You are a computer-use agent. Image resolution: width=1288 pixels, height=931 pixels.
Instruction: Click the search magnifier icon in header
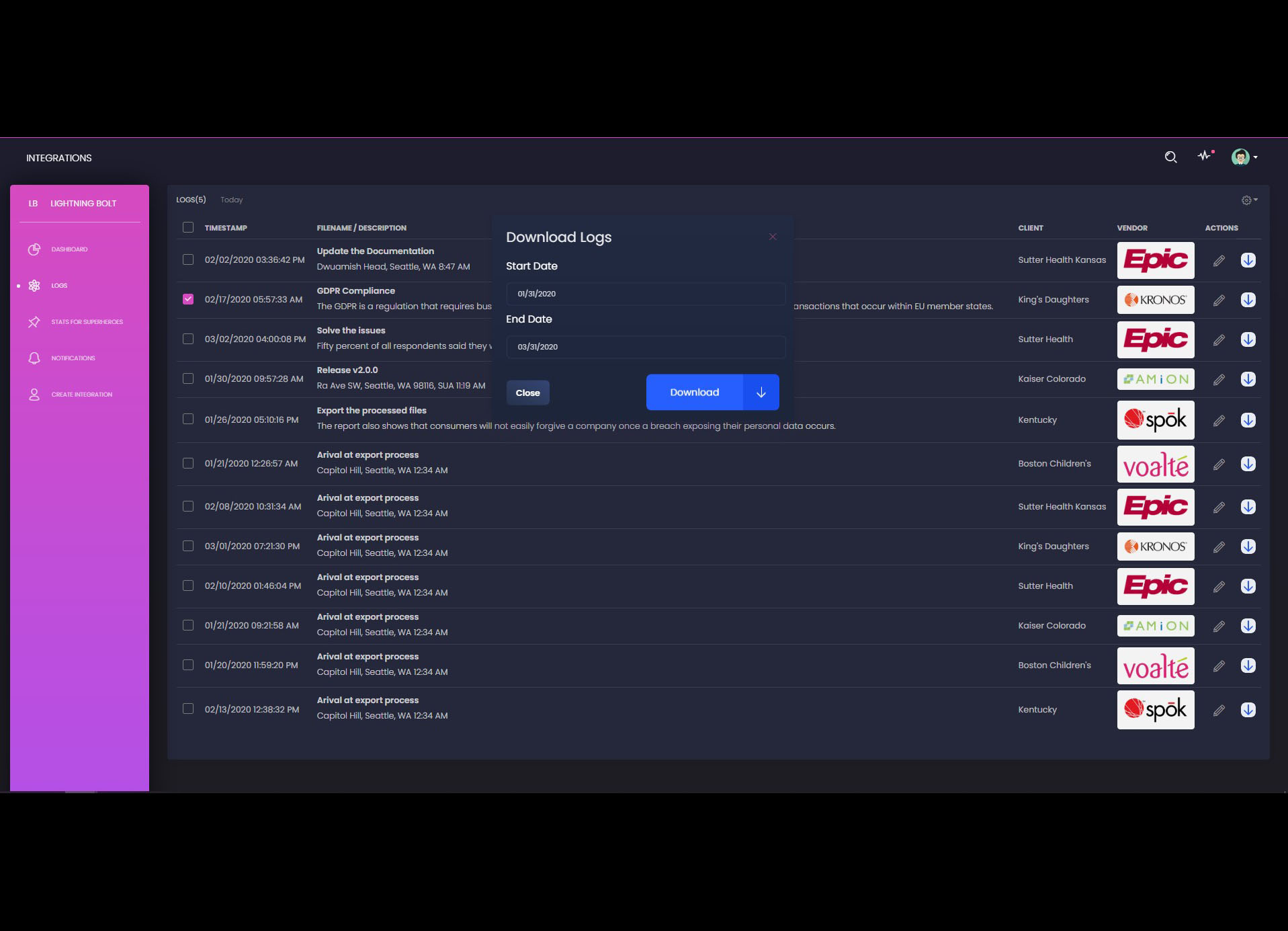[1170, 157]
